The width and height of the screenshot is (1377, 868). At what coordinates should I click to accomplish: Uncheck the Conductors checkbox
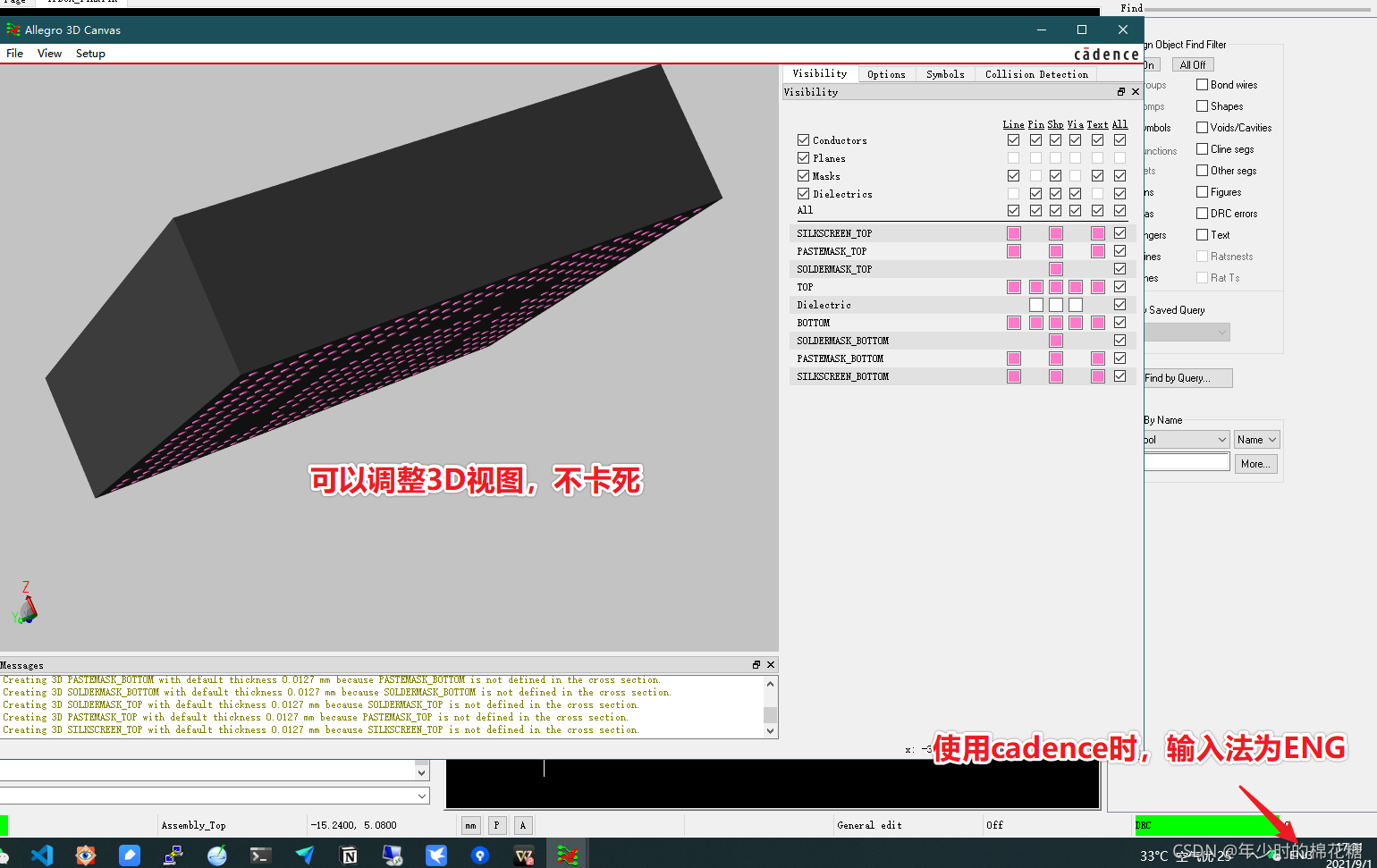pyautogui.click(x=803, y=140)
